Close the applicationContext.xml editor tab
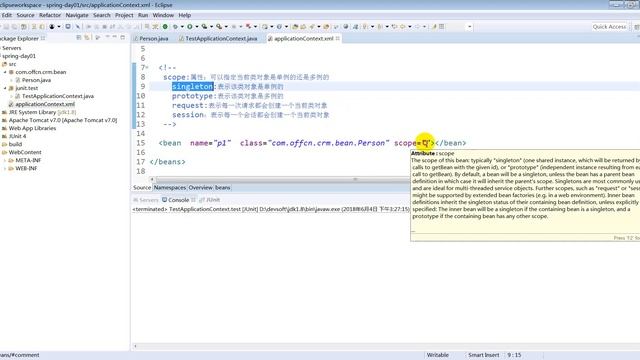This screenshot has height=360, width=640. tap(338, 38)
